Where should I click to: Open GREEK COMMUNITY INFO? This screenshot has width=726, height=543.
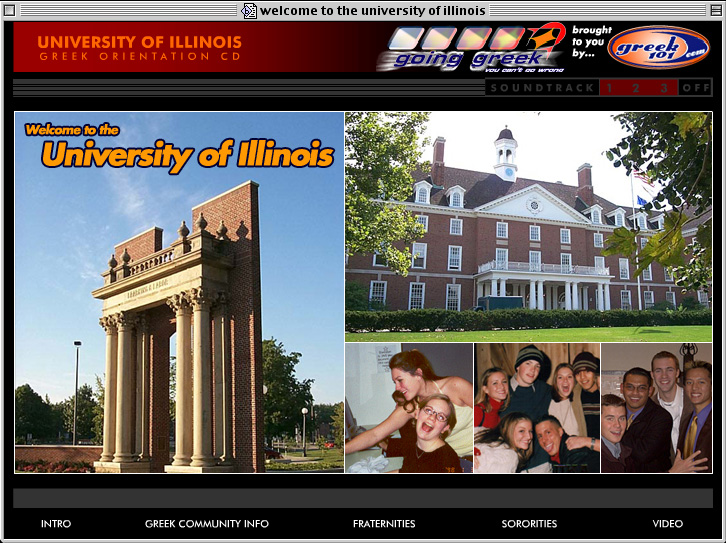(x=206, y=524)
